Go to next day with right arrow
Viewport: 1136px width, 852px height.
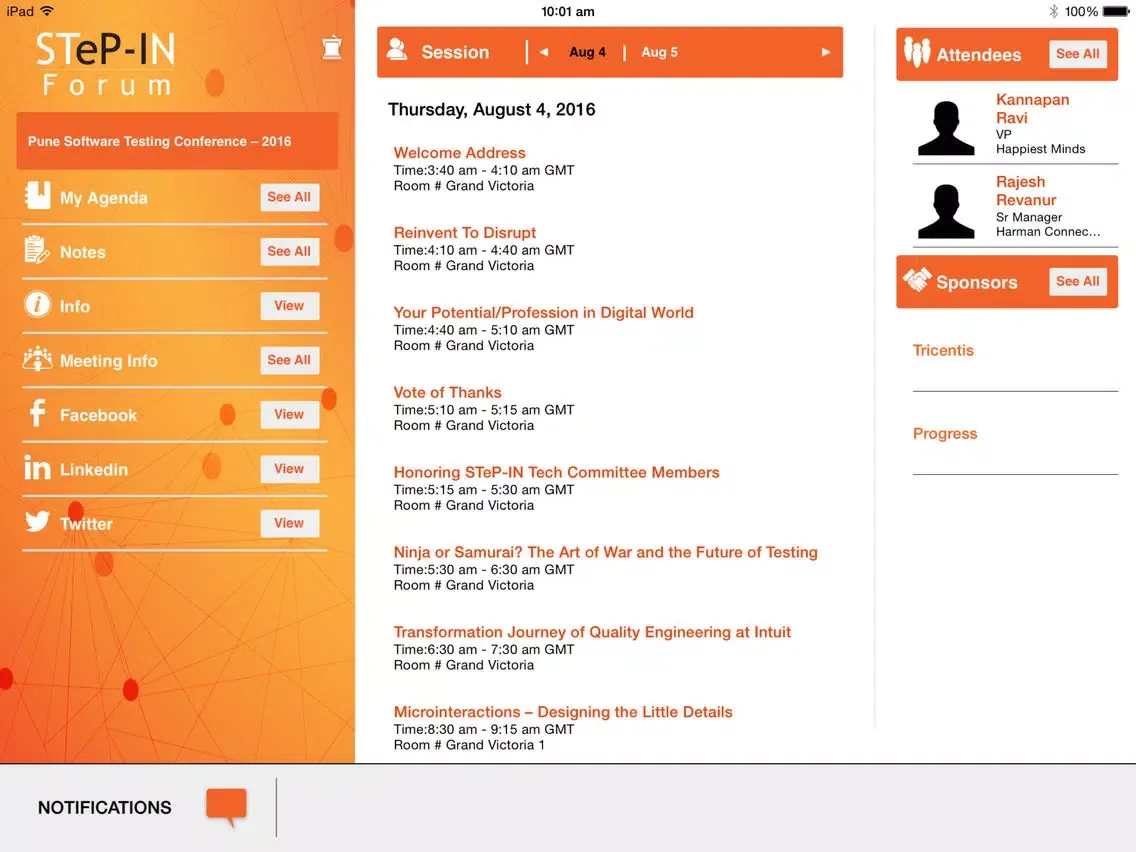coord(825,52)
